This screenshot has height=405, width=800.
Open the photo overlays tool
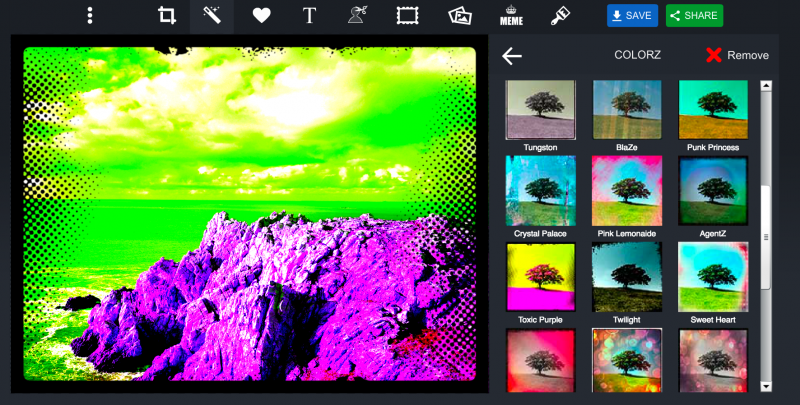(460, 16)
